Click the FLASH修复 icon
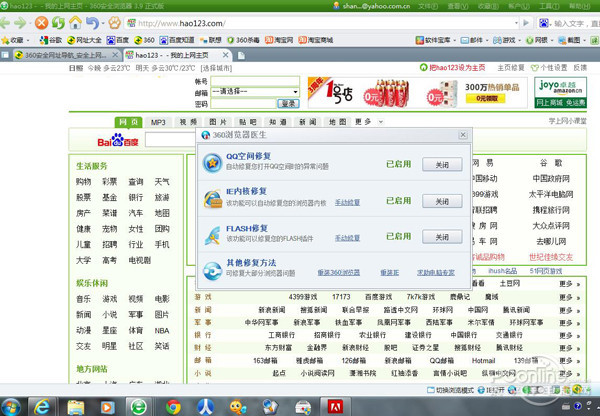 pos(213,236)
